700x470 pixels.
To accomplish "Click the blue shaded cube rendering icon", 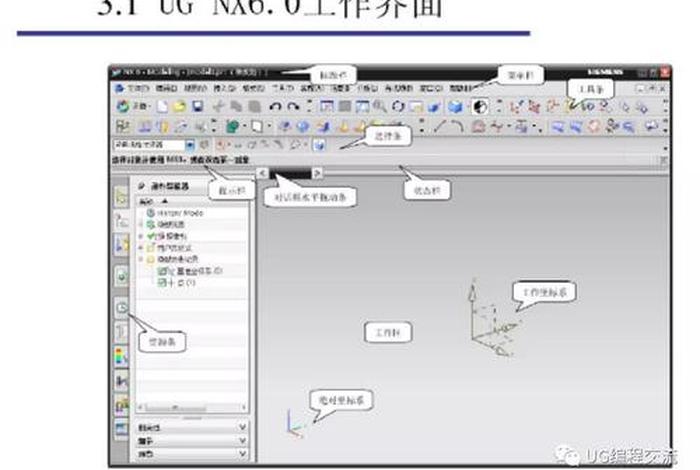I will [x=455, y=107].
